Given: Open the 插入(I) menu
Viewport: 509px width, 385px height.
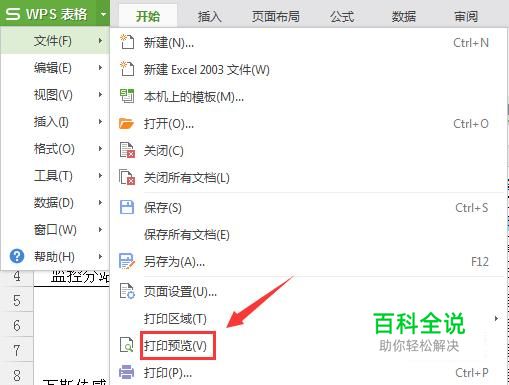Looking at the screenshot, I should coord(55,122).
